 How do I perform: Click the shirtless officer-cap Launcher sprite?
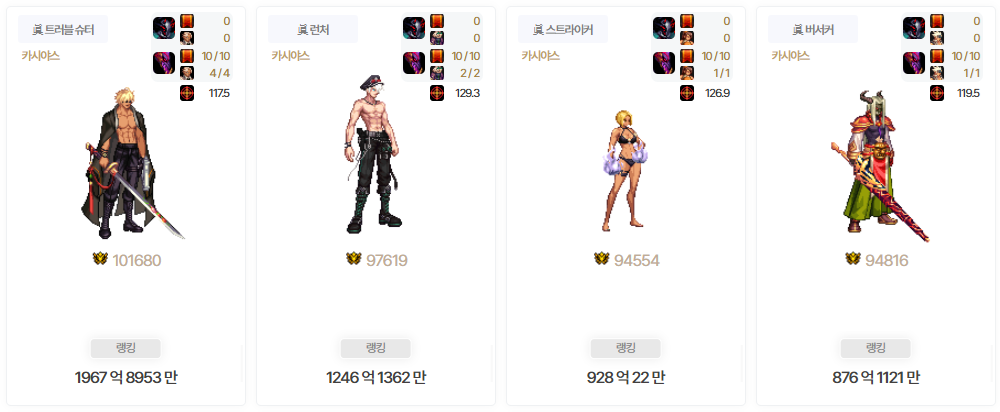click(x=374, y=153)
